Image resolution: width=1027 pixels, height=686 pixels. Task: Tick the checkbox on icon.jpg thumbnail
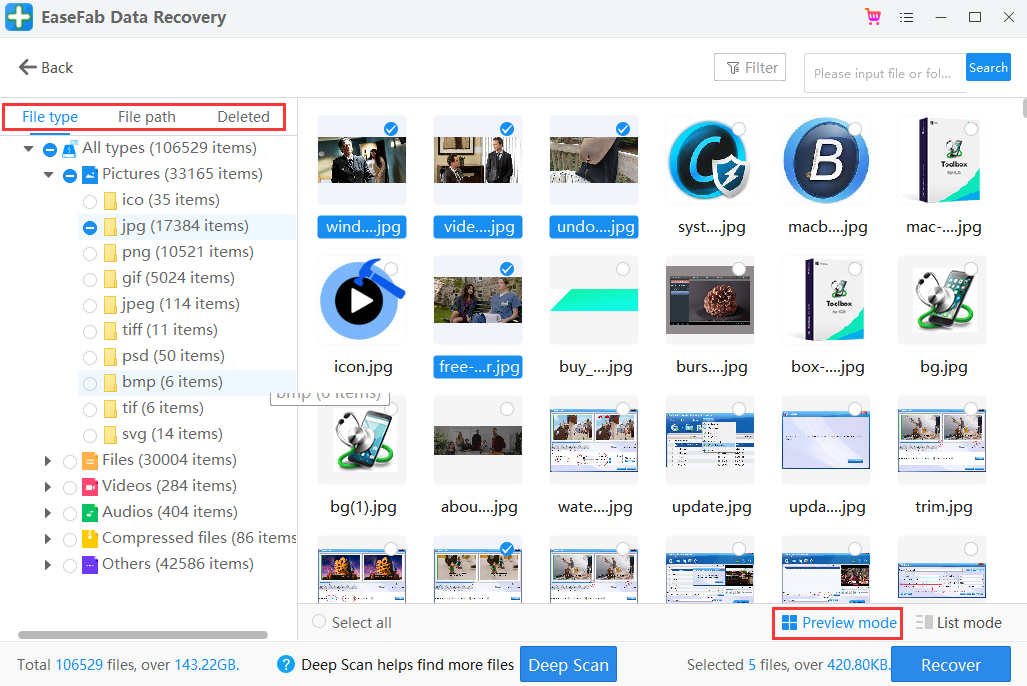click(x=391, y=269)
